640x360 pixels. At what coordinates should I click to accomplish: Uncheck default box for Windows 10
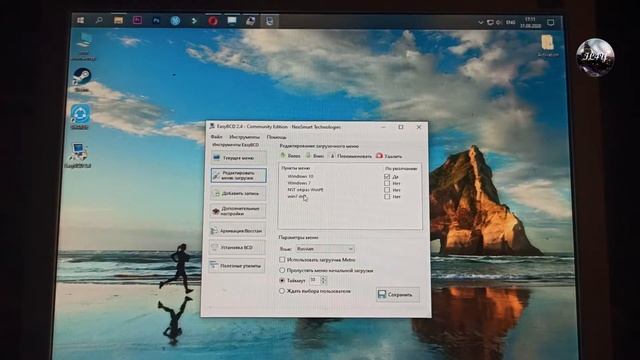[x=387, y=177]
